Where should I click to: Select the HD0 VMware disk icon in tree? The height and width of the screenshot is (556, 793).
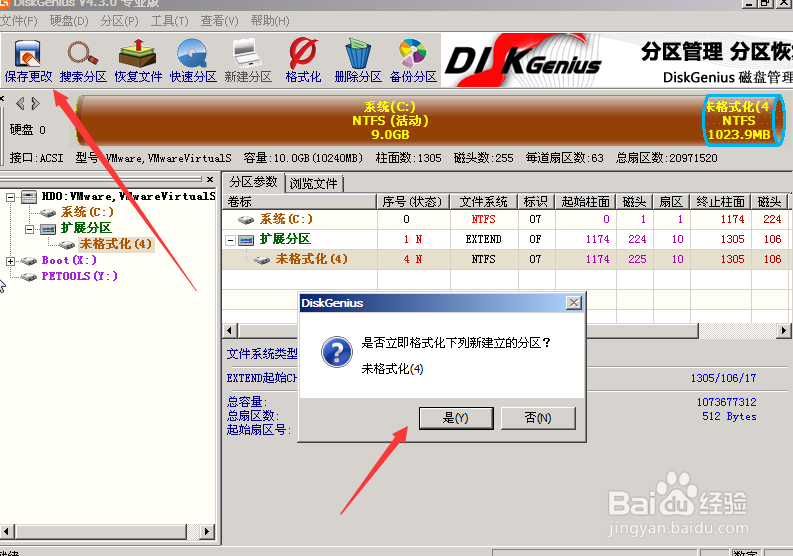29,196
